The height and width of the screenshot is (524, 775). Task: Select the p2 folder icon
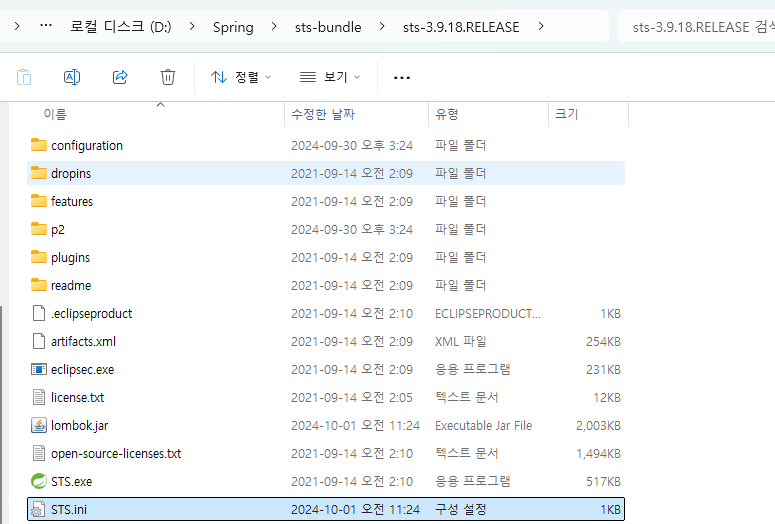(x=39, y=229)
